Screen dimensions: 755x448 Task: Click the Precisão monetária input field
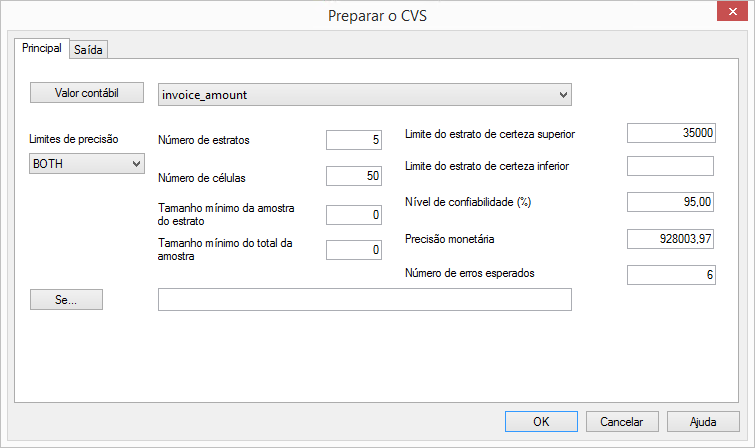click(x=670, y=238)
